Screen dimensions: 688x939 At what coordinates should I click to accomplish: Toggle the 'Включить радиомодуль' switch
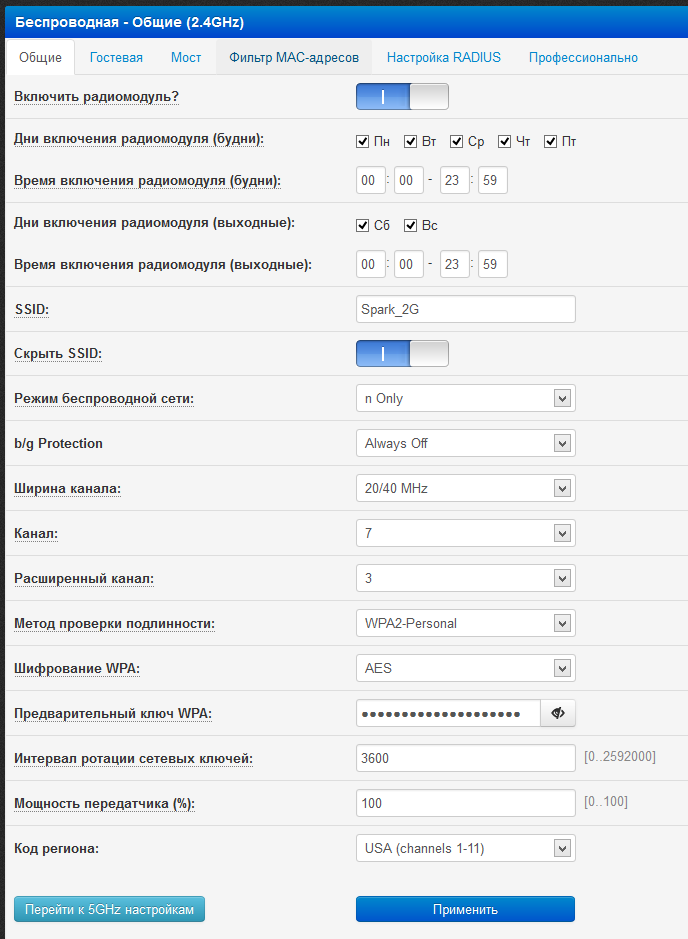402,97
